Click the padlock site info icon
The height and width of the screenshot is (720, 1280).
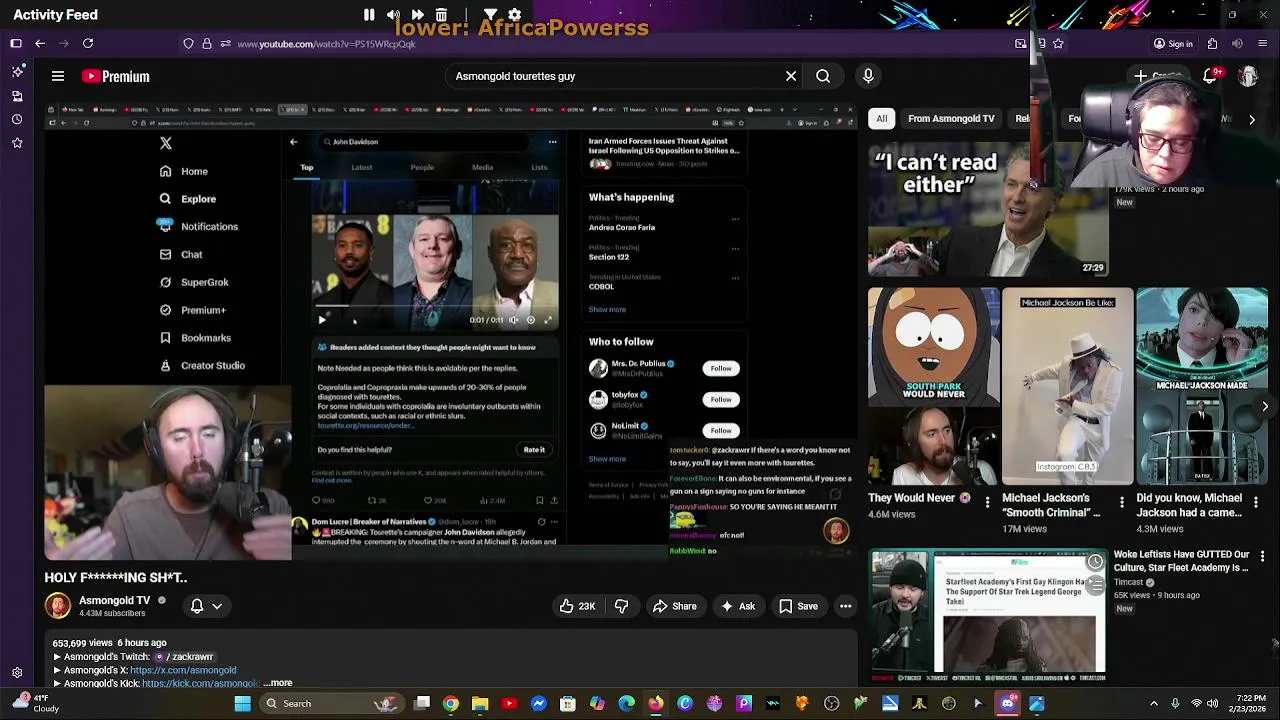click(207, 44)
